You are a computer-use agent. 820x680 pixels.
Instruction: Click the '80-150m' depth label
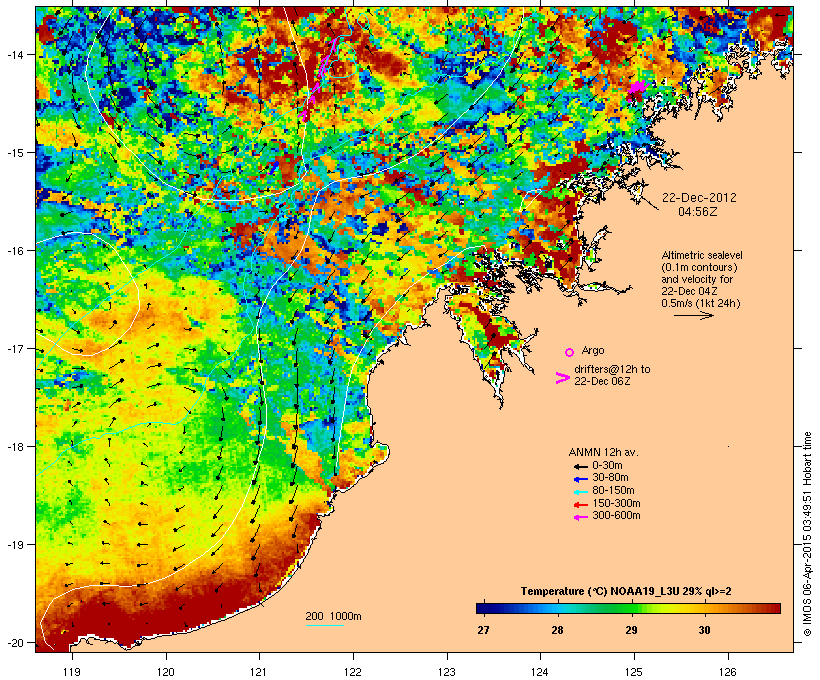pyautogui.click(x=613, y=491)
